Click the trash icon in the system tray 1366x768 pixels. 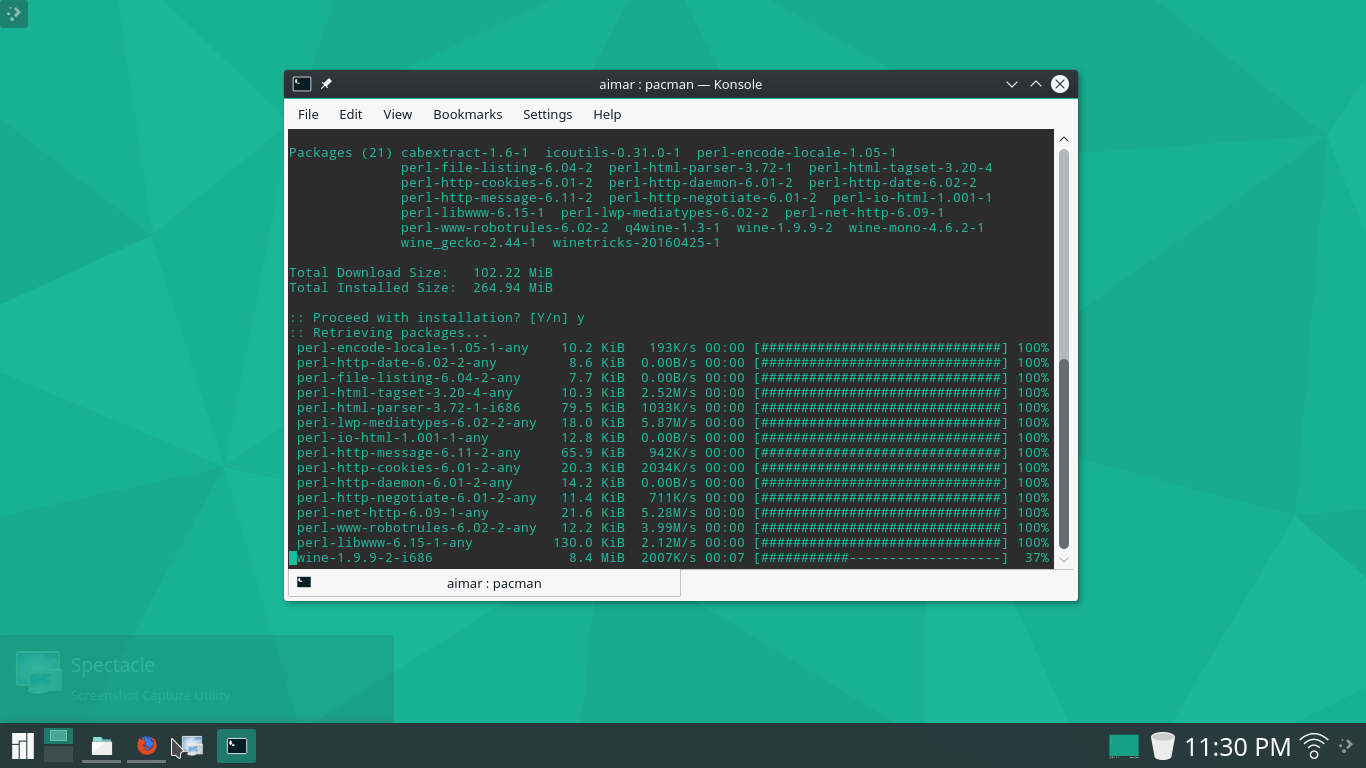[x=1161, y=745]
